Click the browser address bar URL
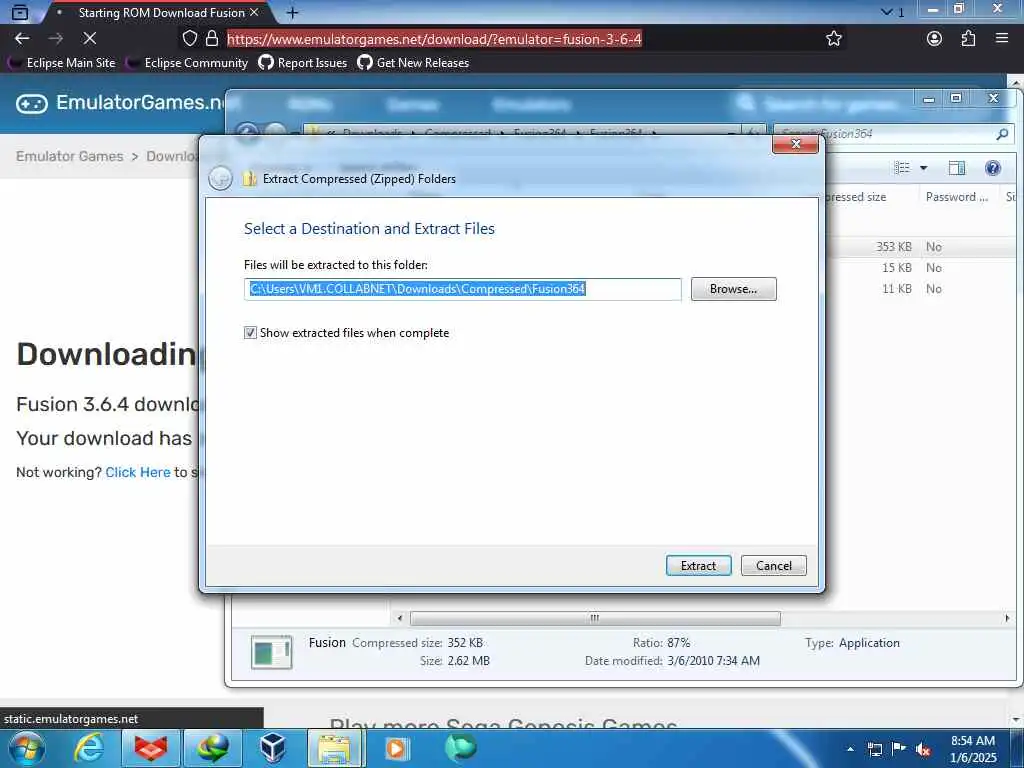 tap(434, 39)
